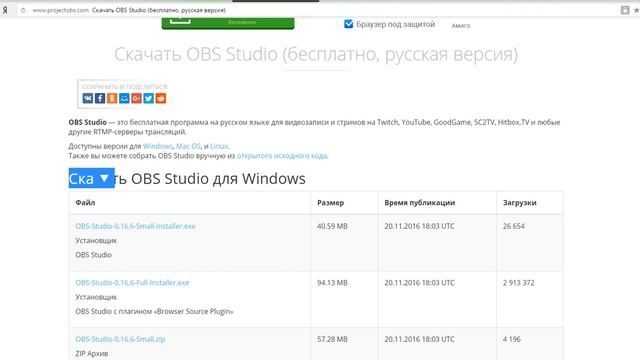Click the '4 196' downloads value
Viewport: 640px width, 360px height.
[512, 339]
